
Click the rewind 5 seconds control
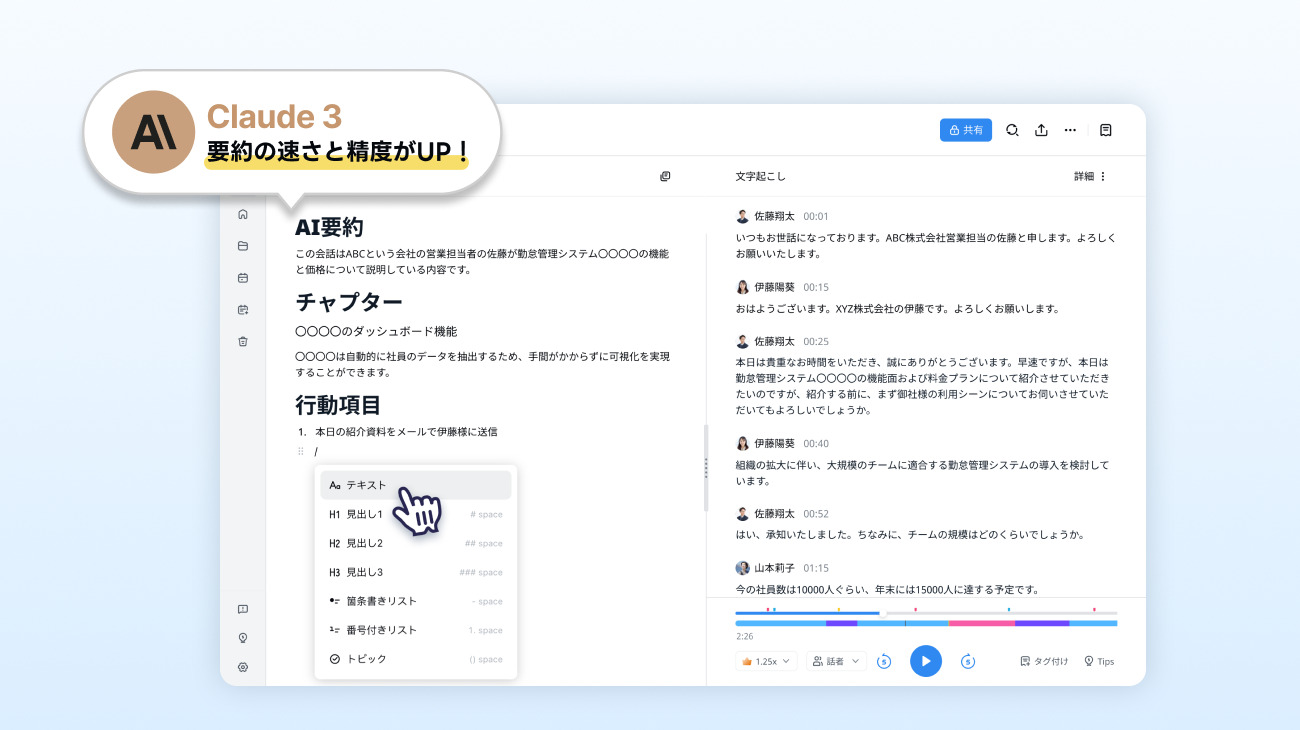tap(883, 661)
